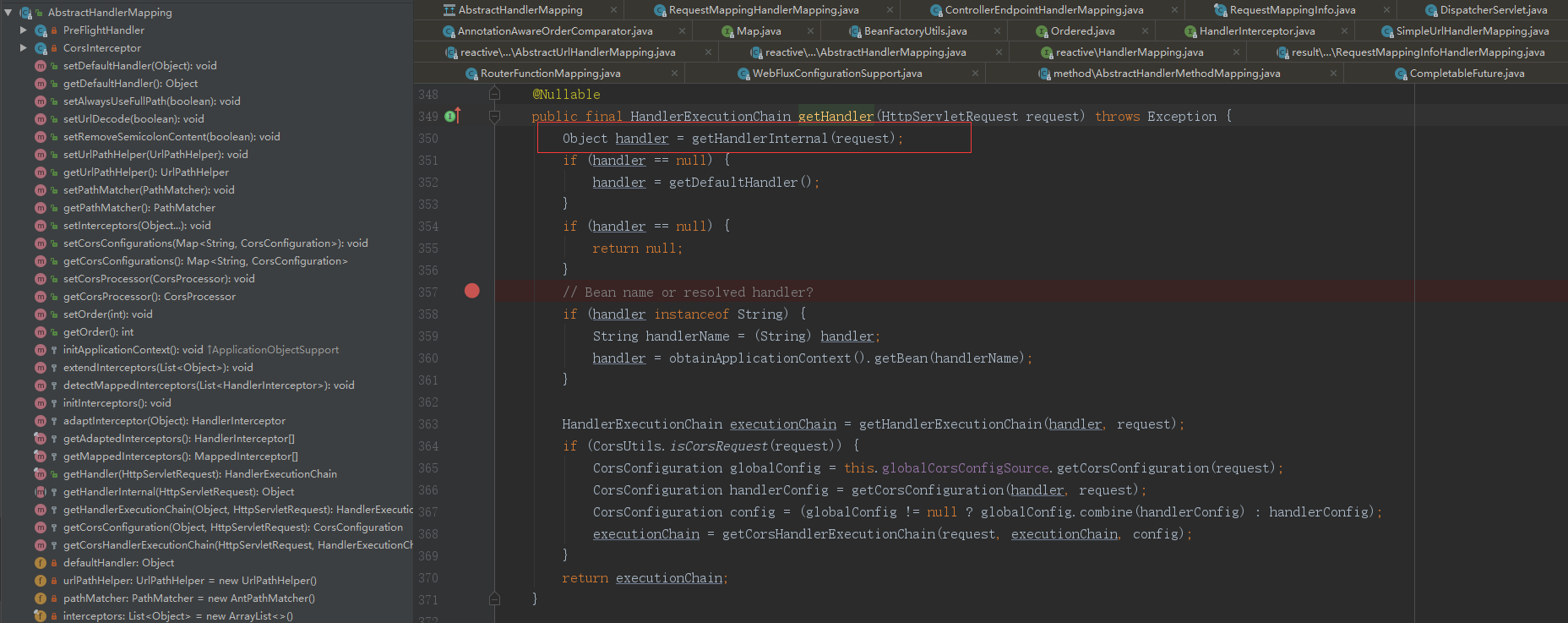
Task: Click the HandlerInterceptor.java file icon
Action: tap(1190, 31)
